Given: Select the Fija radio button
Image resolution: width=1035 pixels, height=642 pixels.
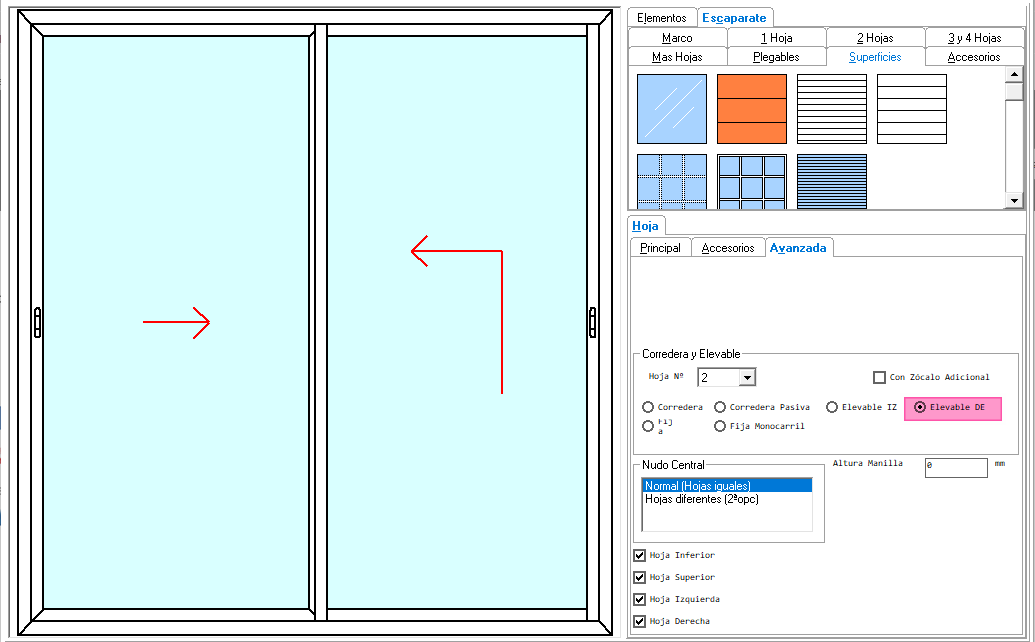Looking at the screenshot, I should click(648, 426).
